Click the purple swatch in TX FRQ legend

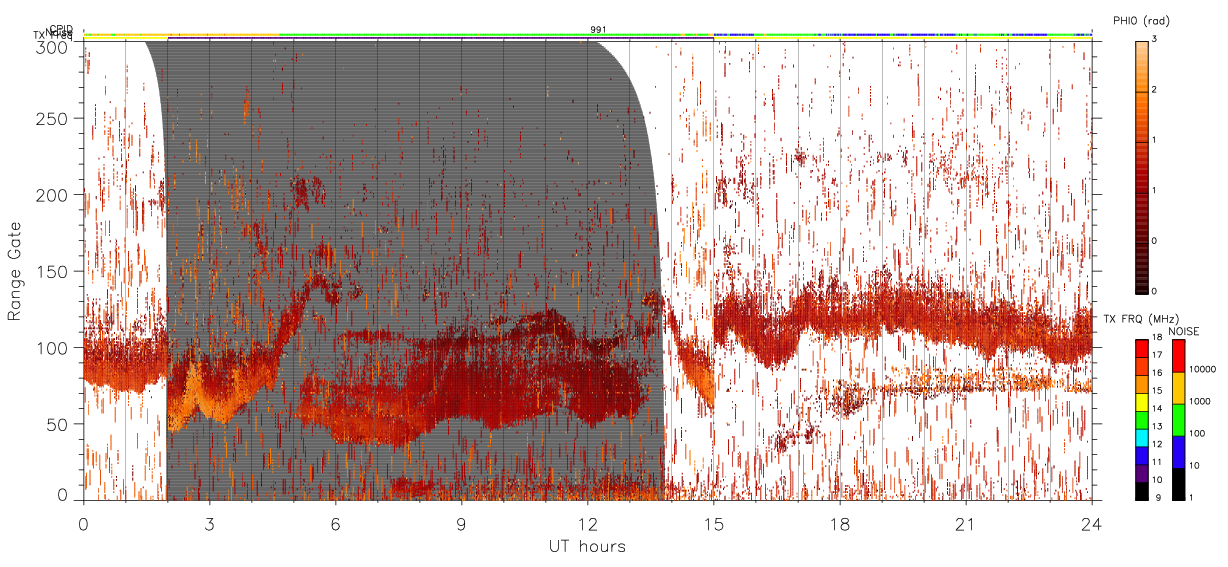point(1142,473)
